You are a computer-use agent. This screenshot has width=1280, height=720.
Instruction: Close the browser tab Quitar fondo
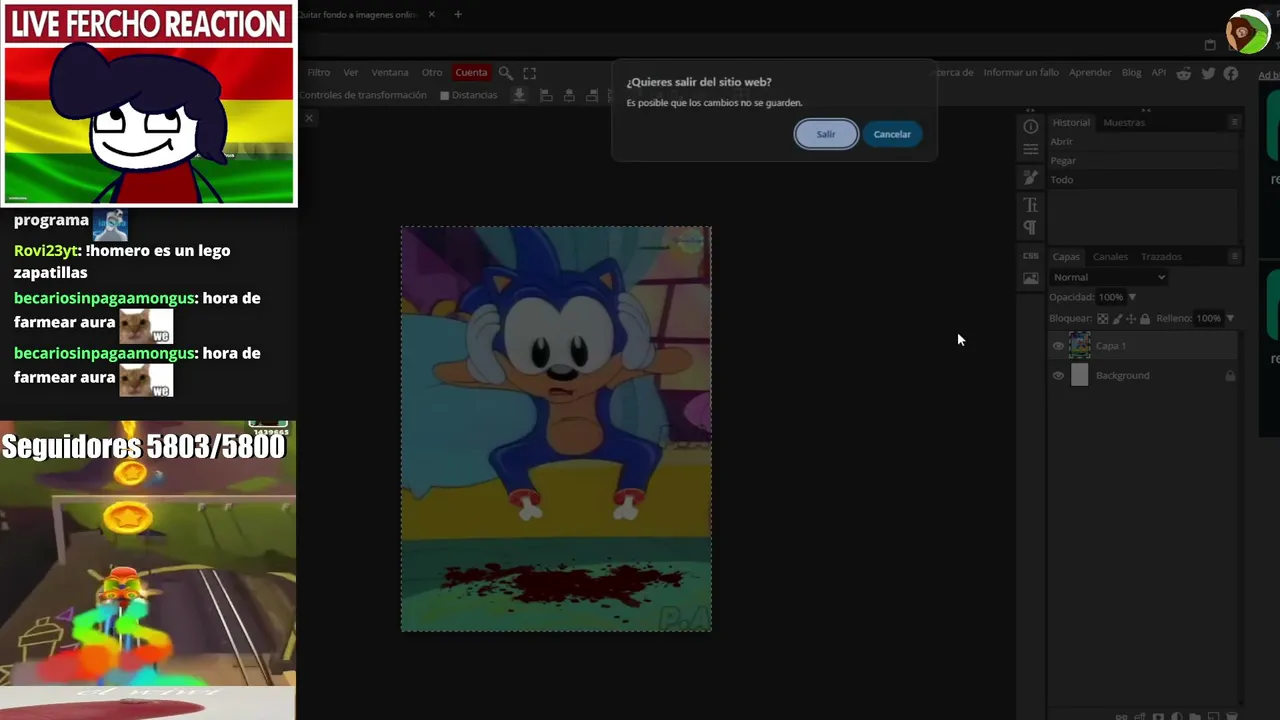(431, 15)
